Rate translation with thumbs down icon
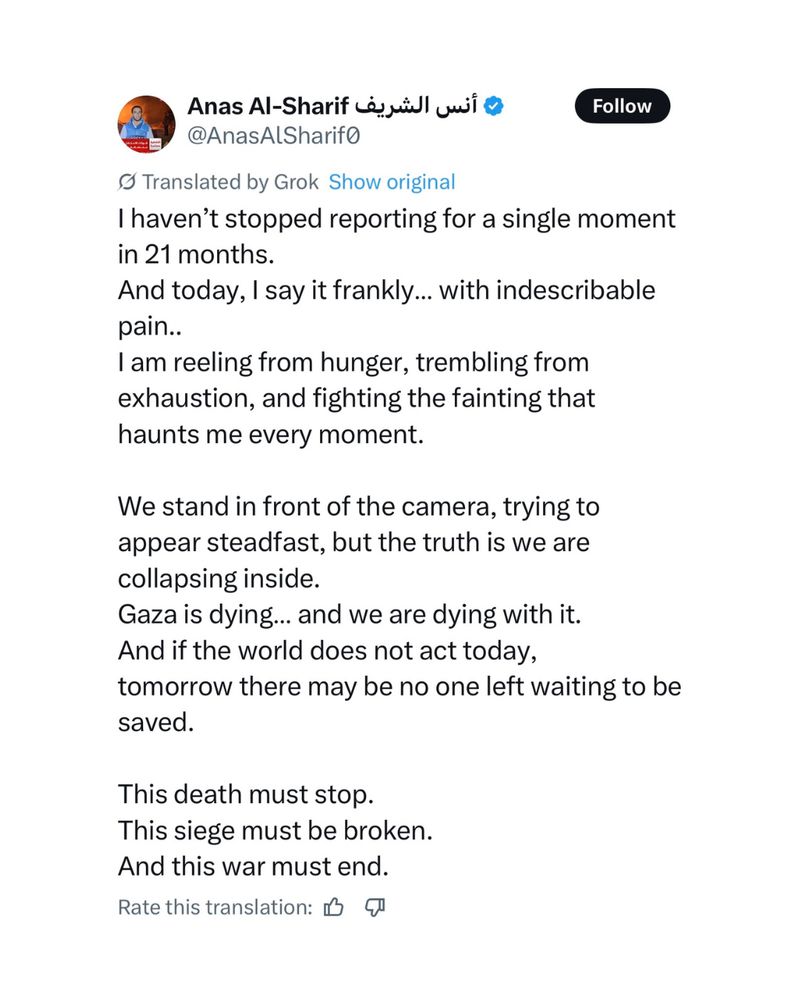Screen dimensions: 800x1000 [x=374, y=907]
